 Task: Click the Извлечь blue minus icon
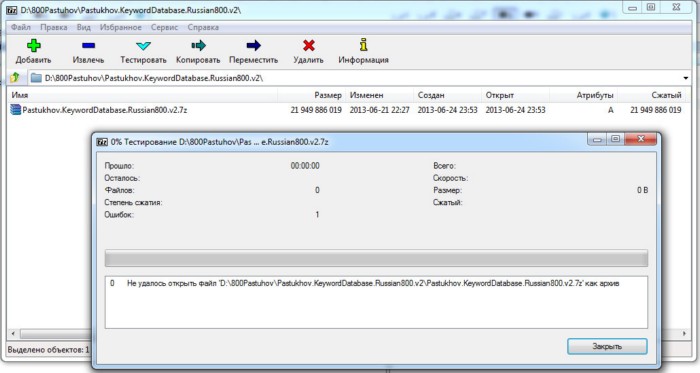tap(88, 45)
